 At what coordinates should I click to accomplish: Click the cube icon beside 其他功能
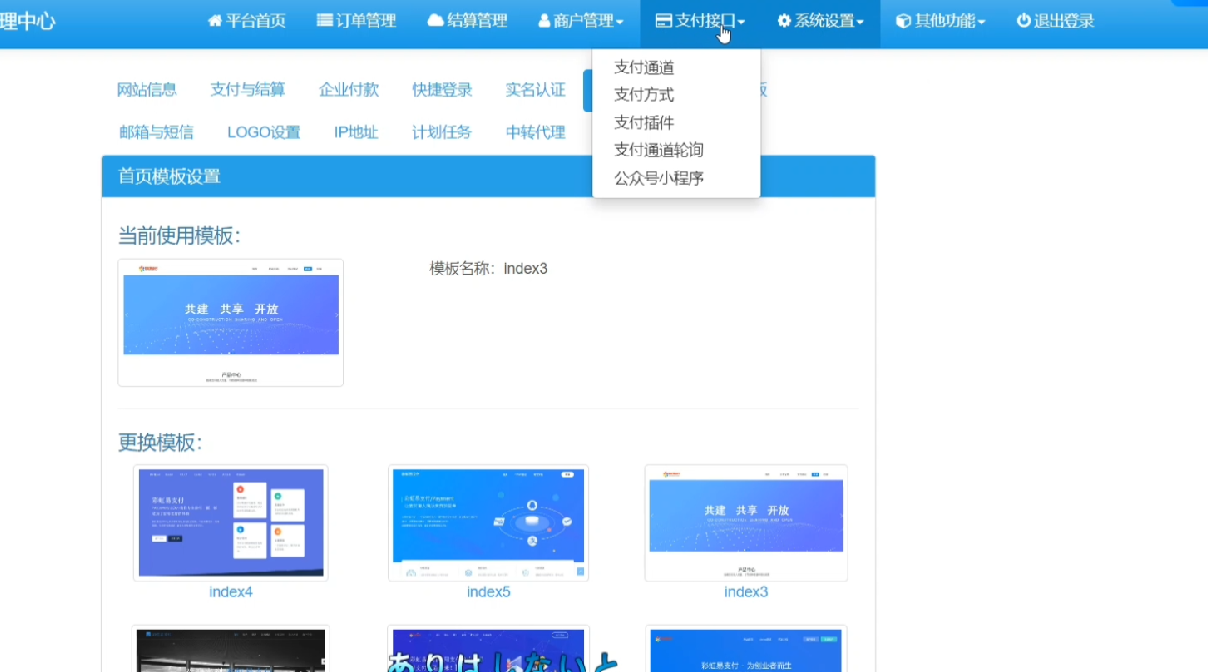pyautogui.click(x=903, y=21)
